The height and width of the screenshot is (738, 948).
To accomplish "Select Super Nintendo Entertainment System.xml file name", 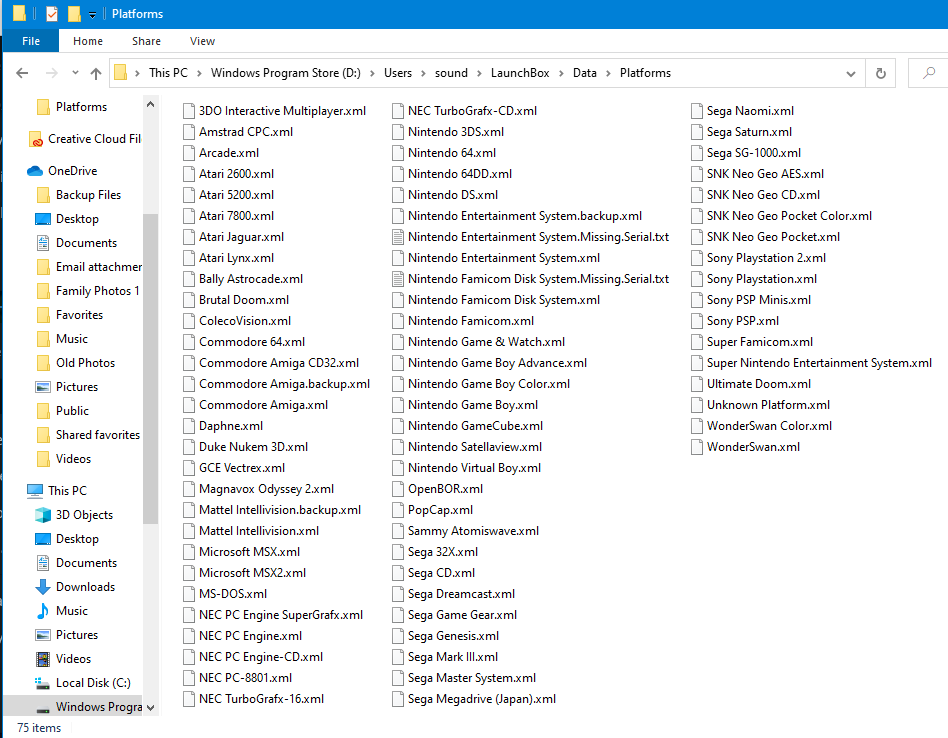I will (819, 363).
